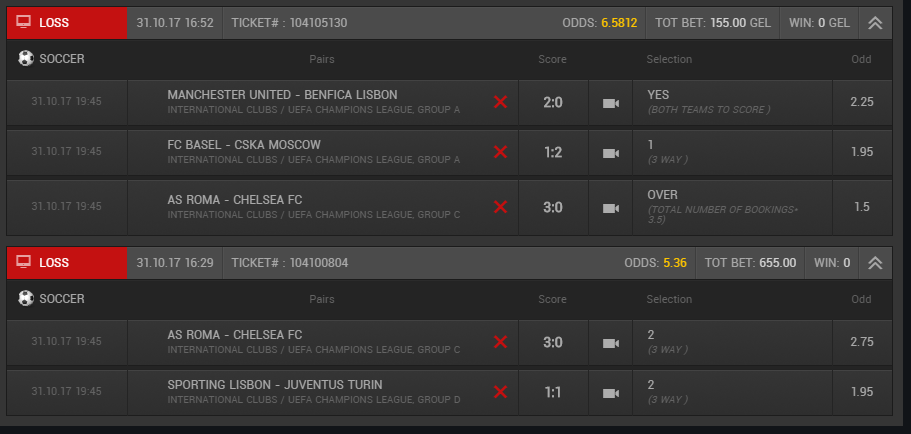Click red X beside Sporting Lisbon - Juventus Turin
This screenshot has width=911, height=434.
[x=501, y=392]
